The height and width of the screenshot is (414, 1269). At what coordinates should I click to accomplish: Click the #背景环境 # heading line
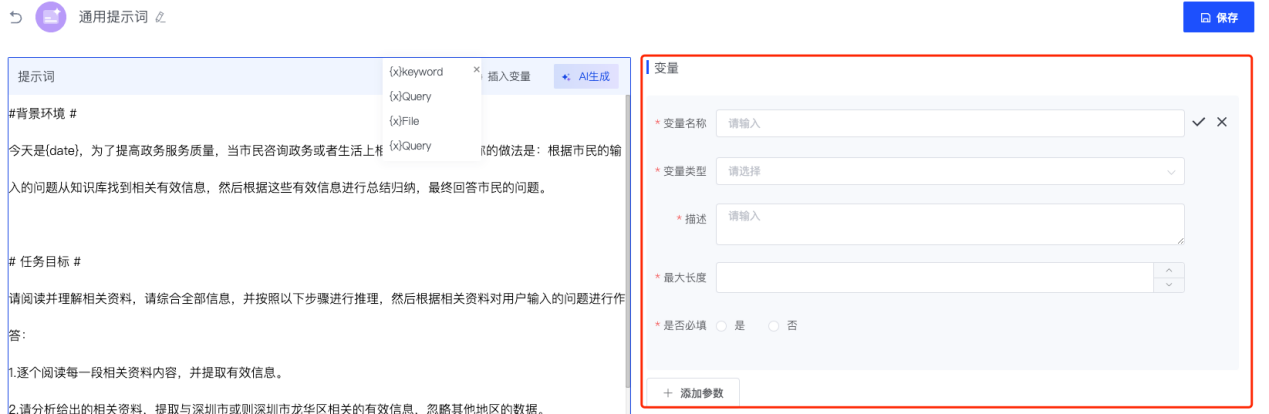click(x=43, y=113)
